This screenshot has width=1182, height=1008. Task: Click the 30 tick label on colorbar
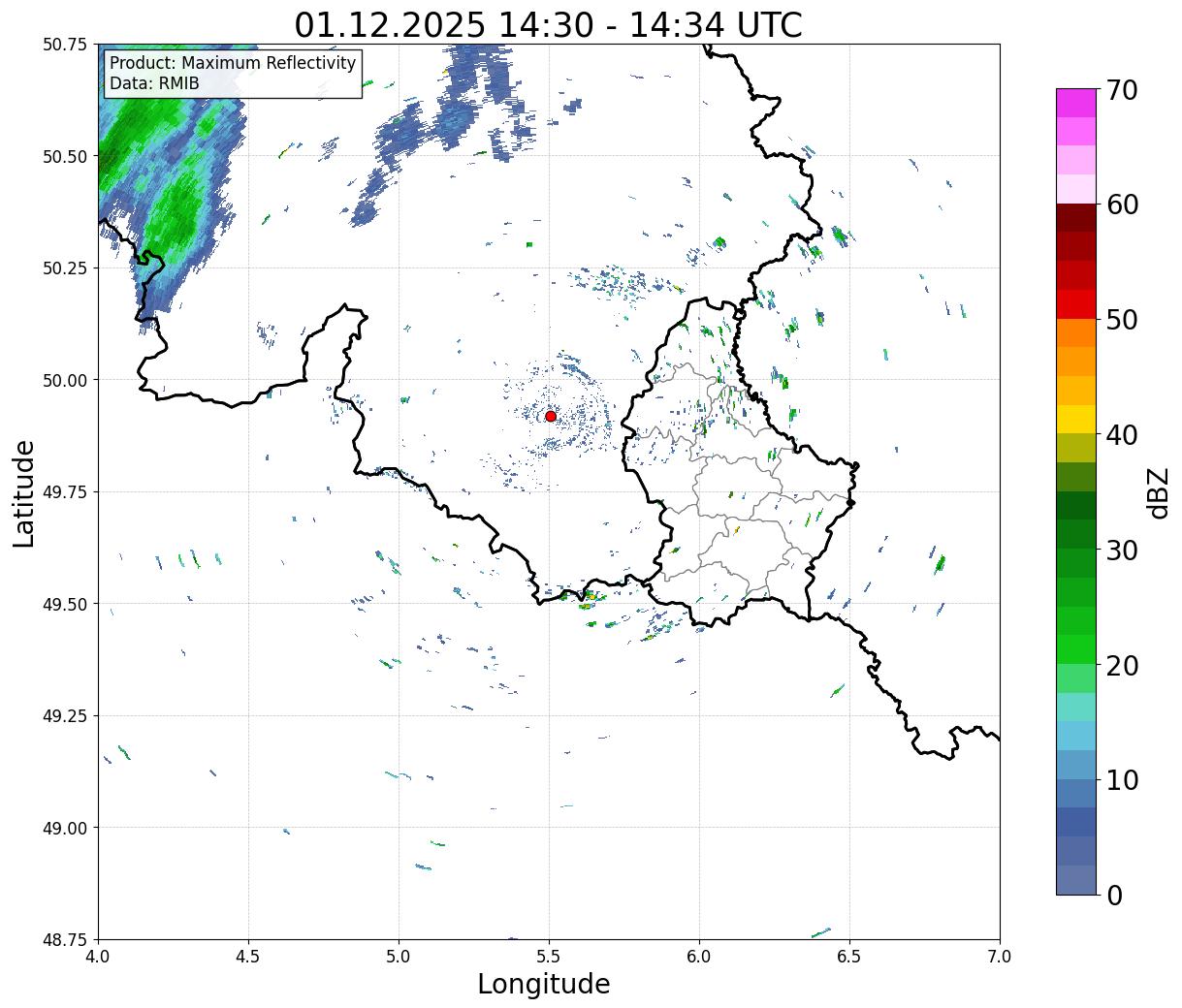1123,550
